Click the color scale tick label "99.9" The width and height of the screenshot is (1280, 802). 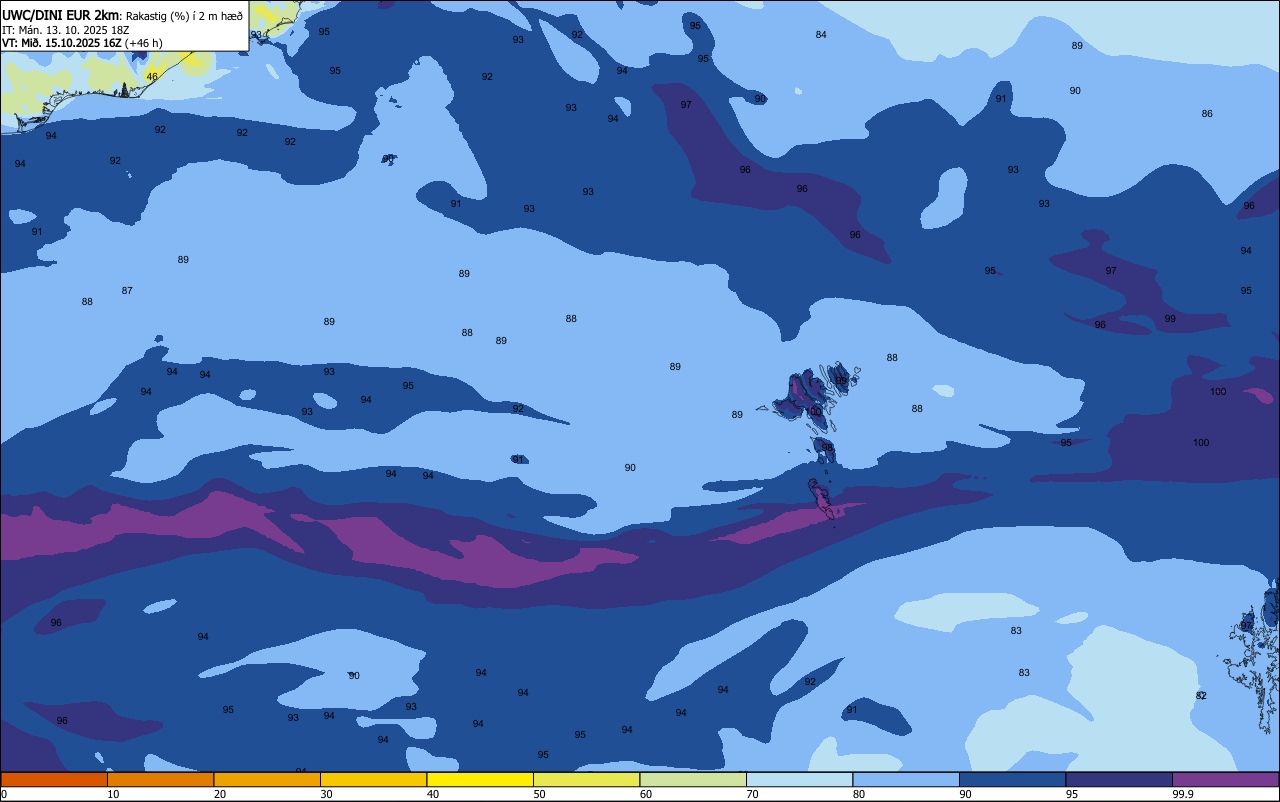pyautogui.click(x=1182, y=794)
